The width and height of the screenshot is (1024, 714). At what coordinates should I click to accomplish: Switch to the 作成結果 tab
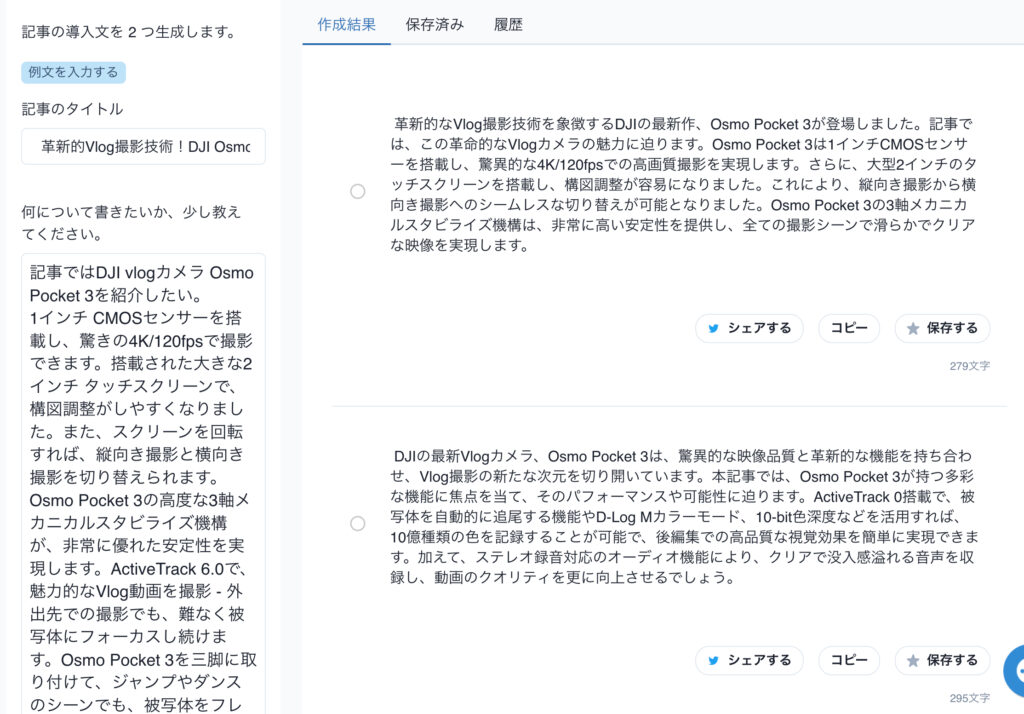click(346, 24)
